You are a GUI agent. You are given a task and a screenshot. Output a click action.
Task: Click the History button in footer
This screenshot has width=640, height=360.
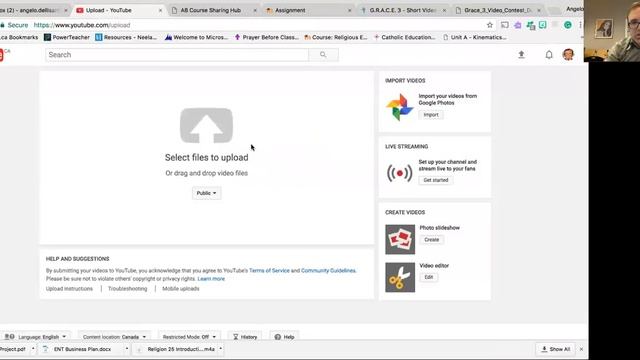[245, 337]
